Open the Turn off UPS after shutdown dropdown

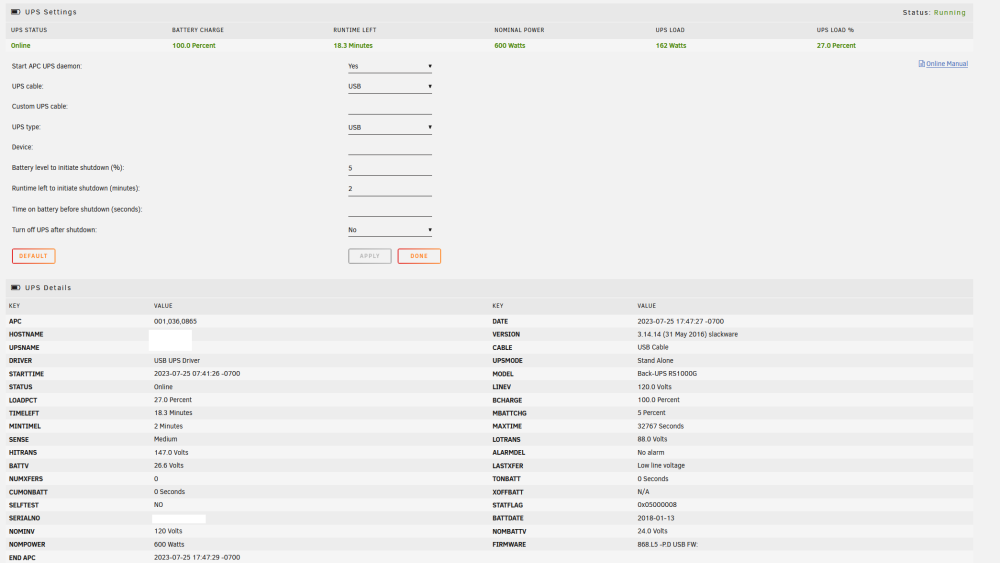[x=390, y=230]
